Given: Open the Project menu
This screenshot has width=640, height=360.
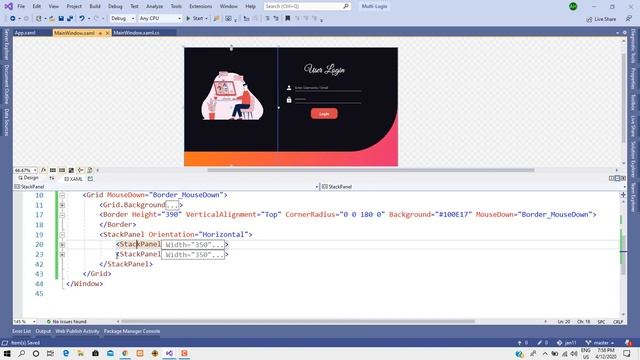Looking at the screenshot, I should click(74, 6).
